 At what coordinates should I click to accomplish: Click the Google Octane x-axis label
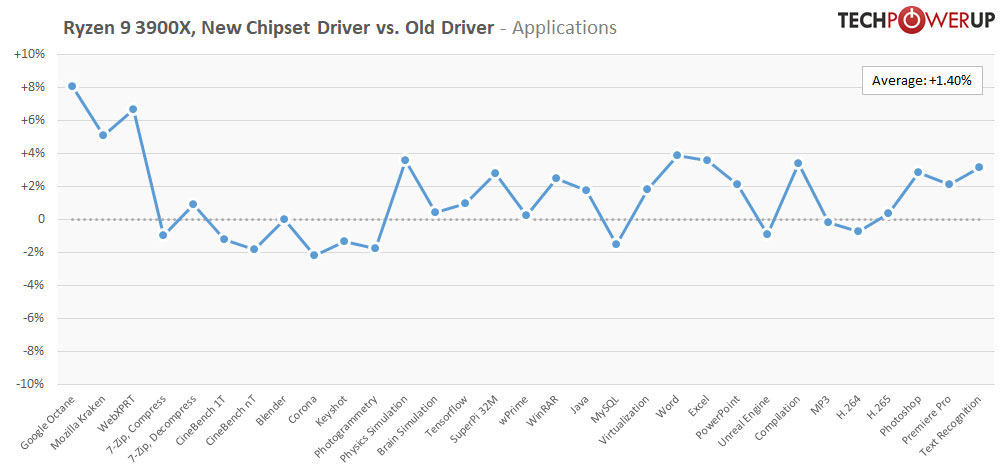pos(49,422)
